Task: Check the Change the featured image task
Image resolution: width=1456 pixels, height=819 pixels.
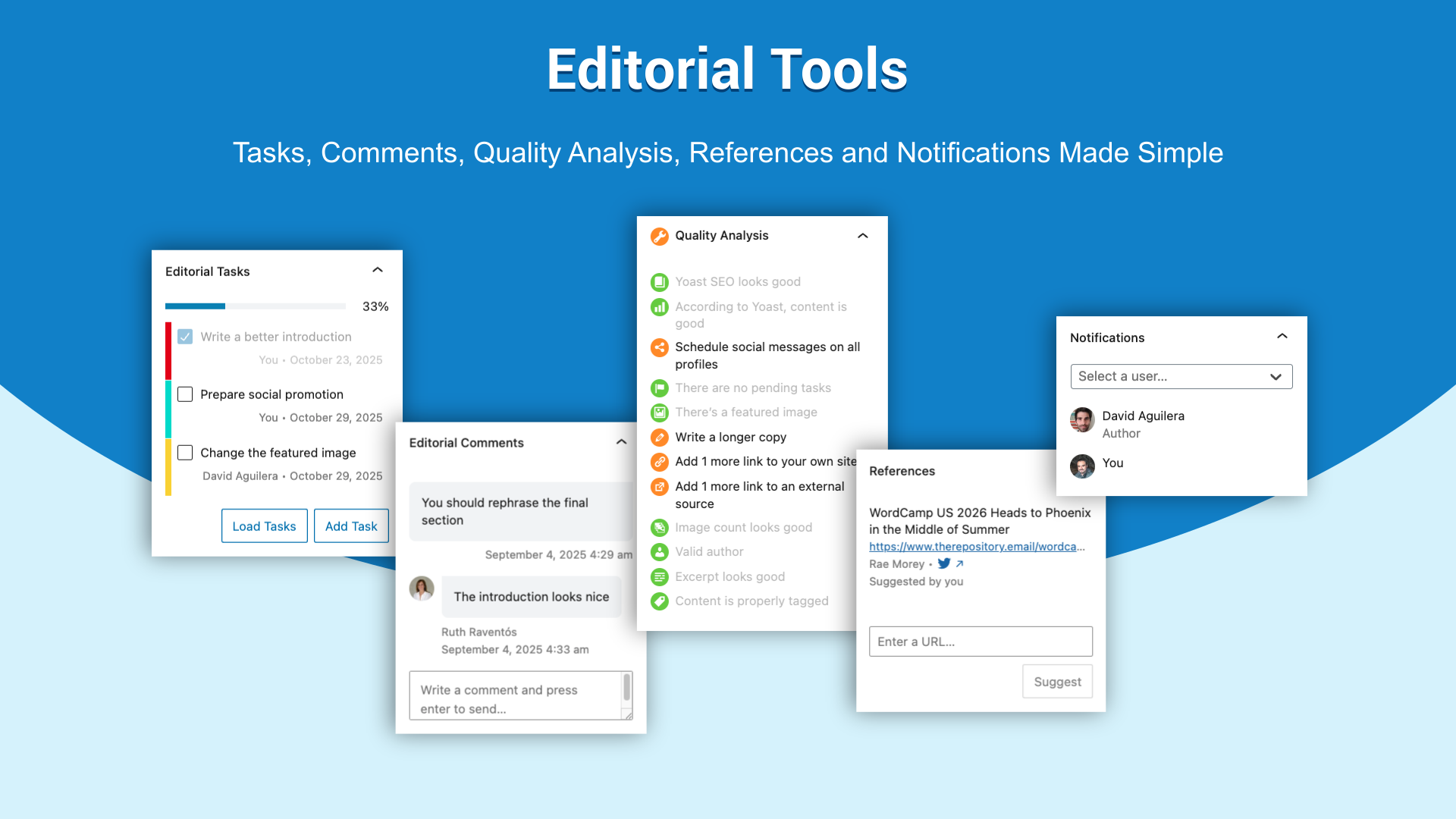Action: (x=185, y=453)
